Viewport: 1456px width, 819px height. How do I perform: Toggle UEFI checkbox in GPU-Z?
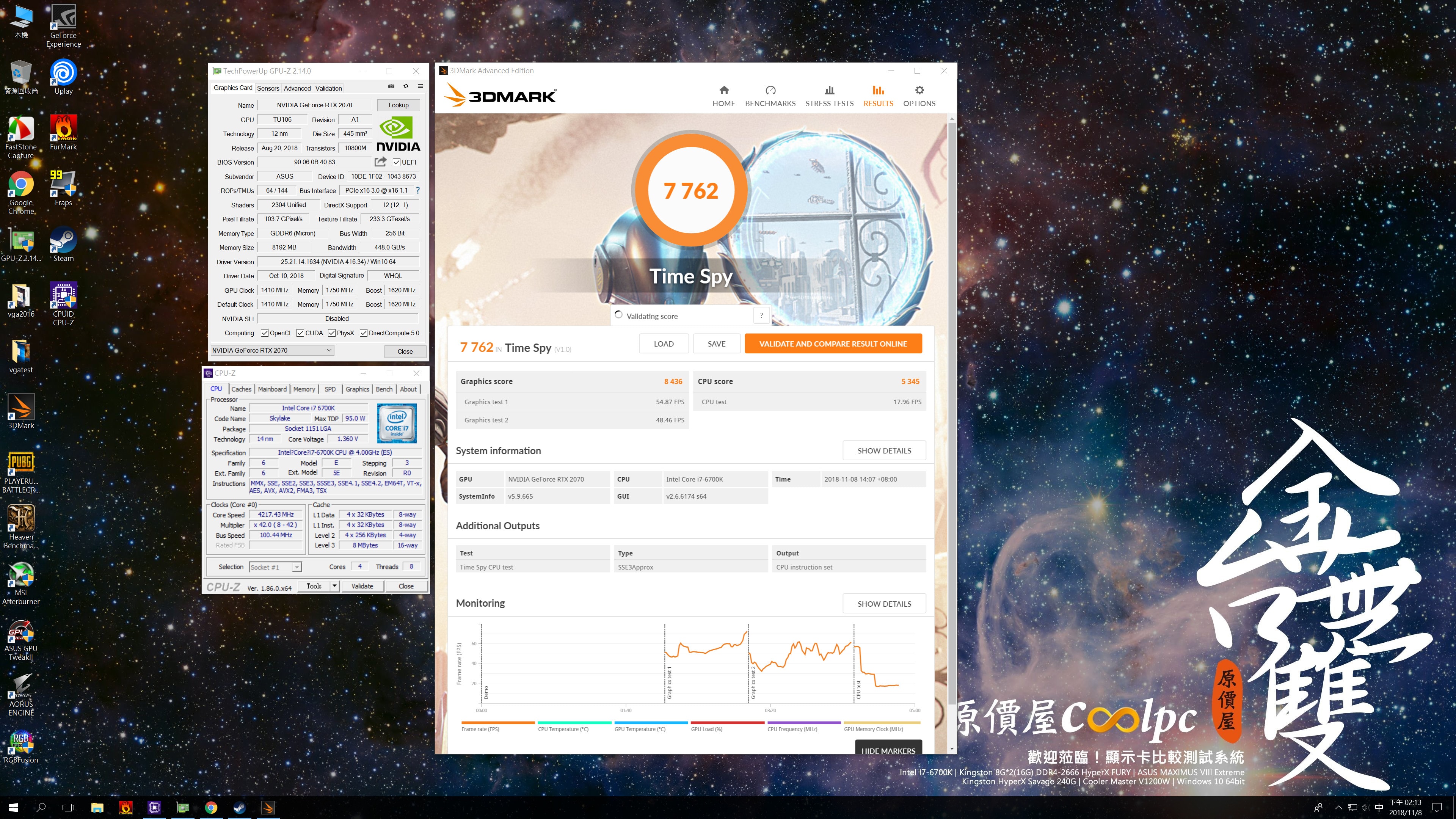[397, 162]
